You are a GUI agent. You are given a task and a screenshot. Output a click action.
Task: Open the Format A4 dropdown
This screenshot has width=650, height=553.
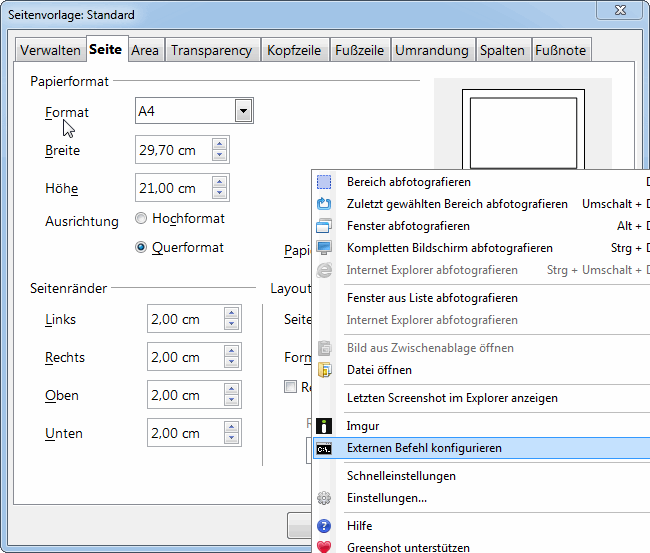pos(243,111)
